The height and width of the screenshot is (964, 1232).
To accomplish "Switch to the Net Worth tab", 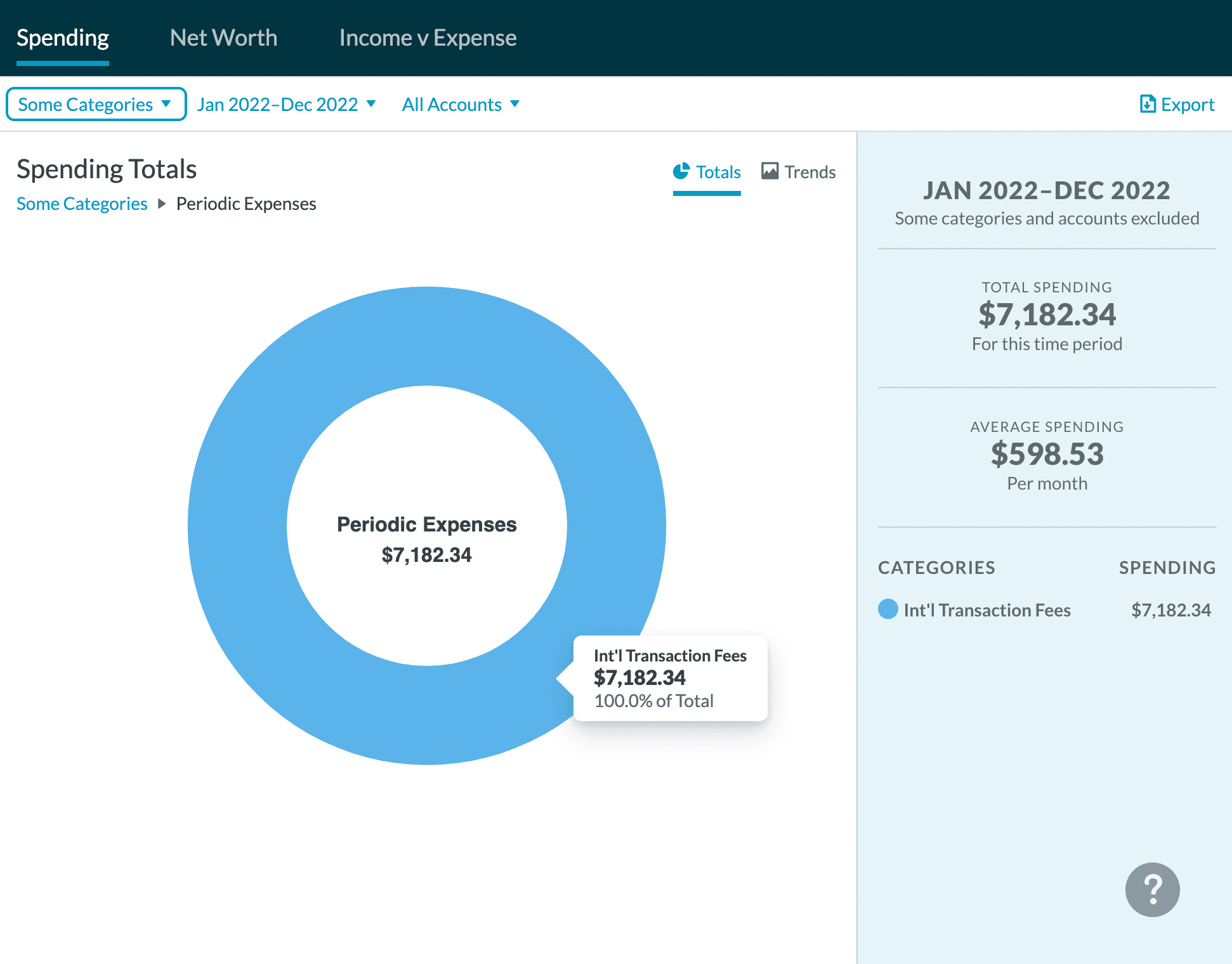I will [x=223, y=38].
